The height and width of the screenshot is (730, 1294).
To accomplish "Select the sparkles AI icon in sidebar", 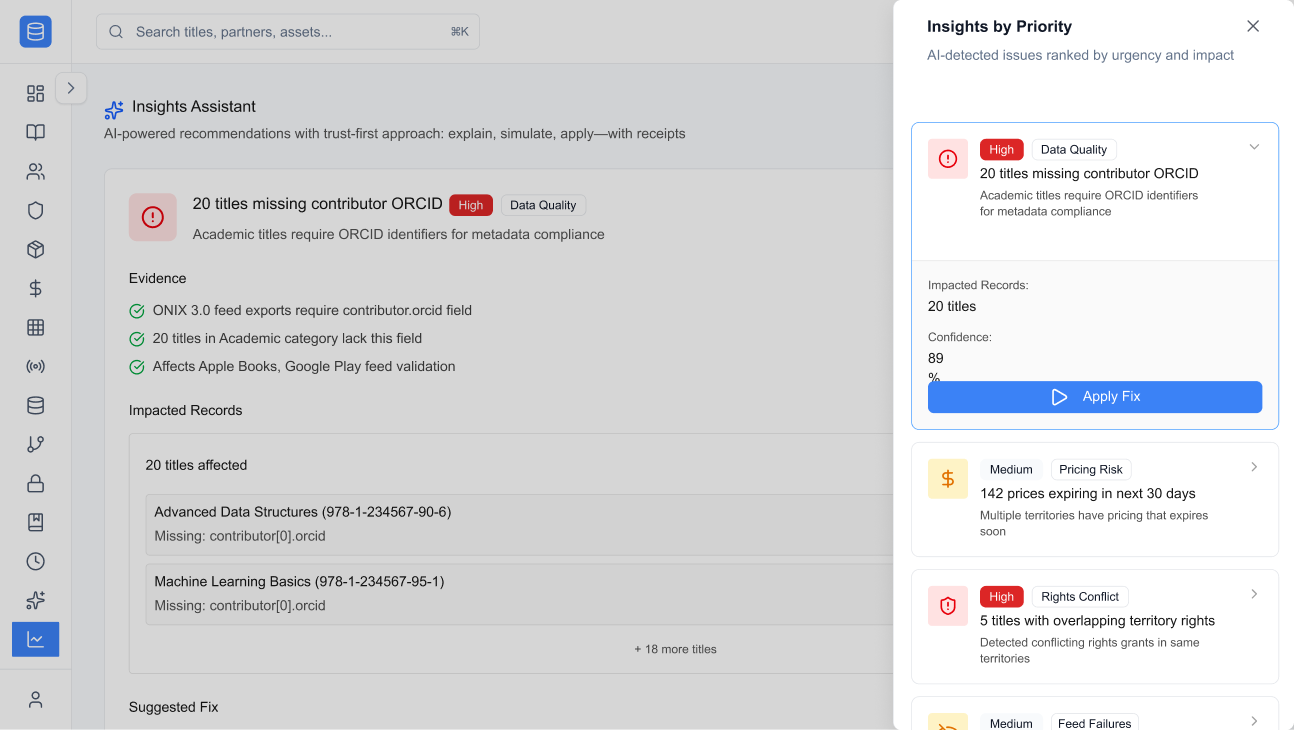I will click(35, 601).
